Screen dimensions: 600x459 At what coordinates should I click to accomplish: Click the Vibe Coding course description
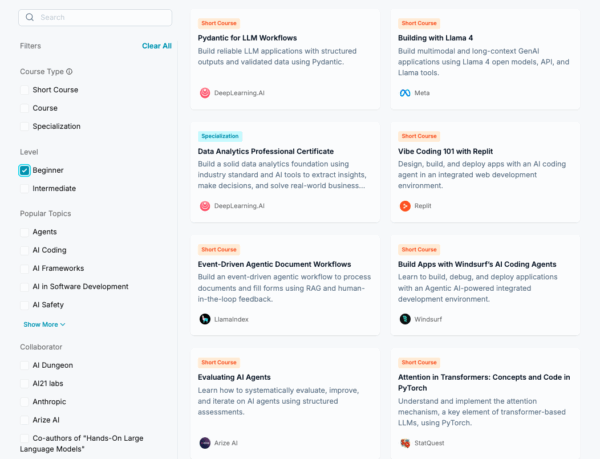(482, 175)
